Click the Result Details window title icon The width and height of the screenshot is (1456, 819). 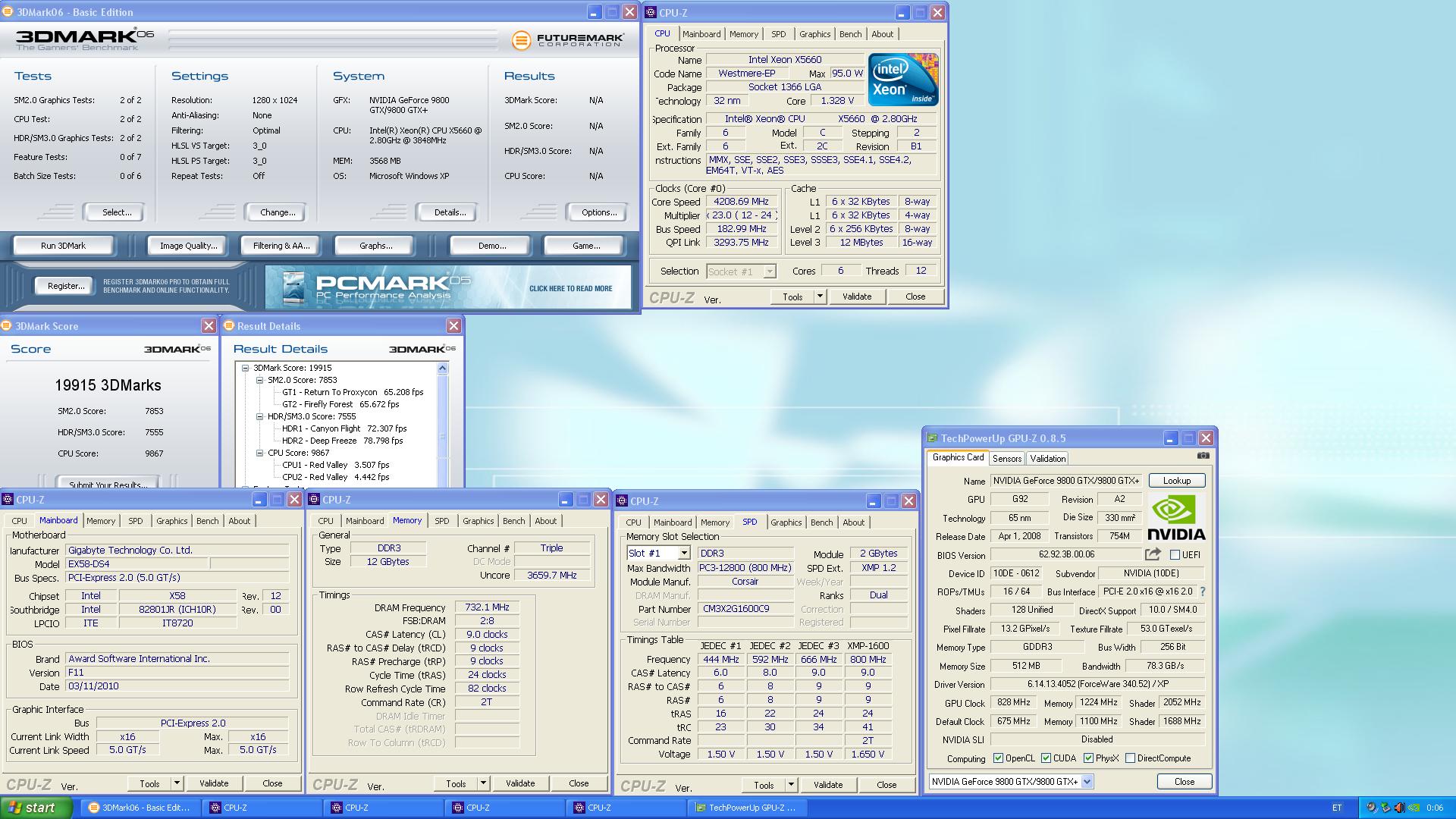228,326
